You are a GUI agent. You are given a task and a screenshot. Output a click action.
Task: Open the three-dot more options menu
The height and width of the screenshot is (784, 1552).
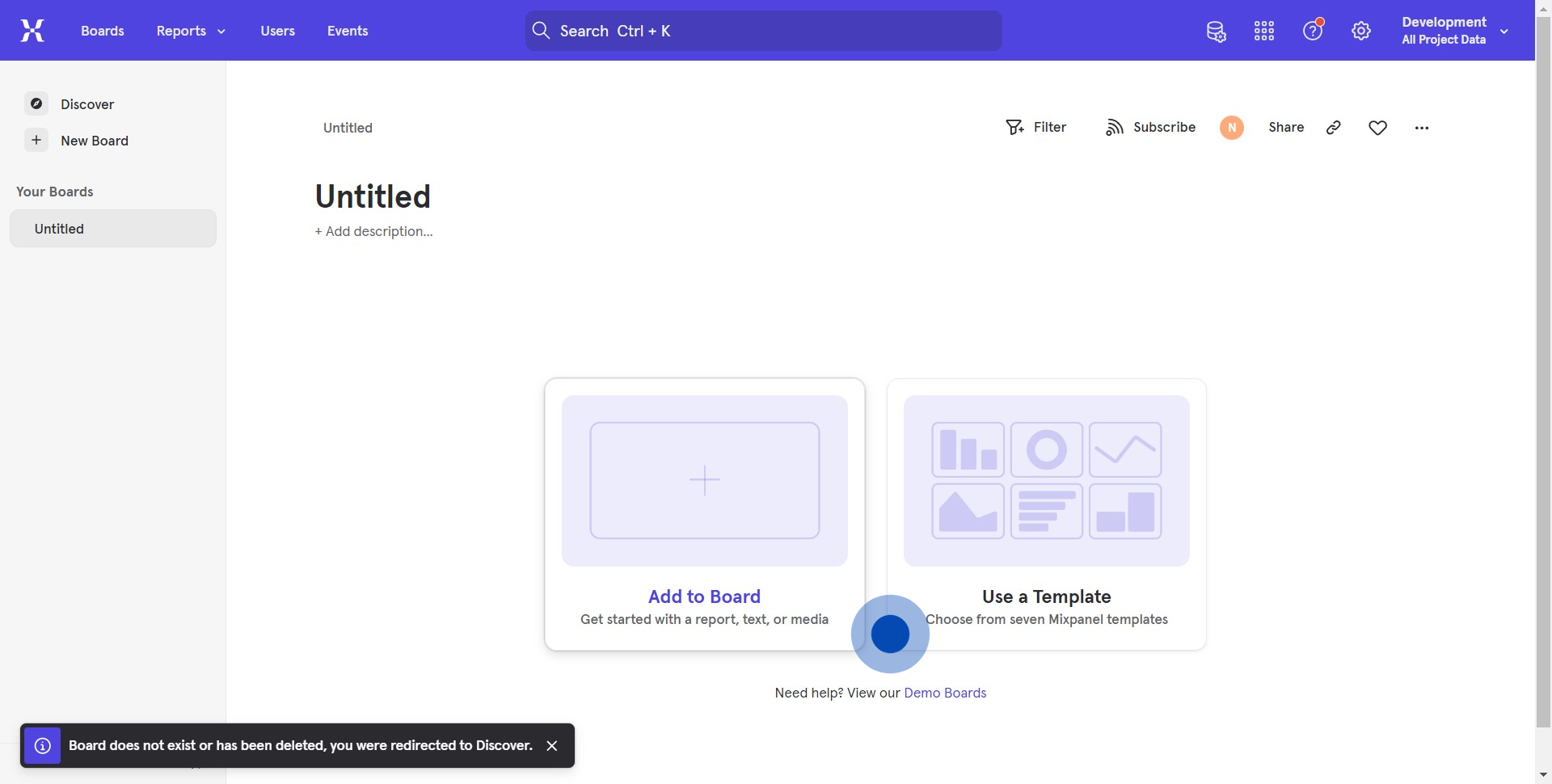tap(1422, 128)
